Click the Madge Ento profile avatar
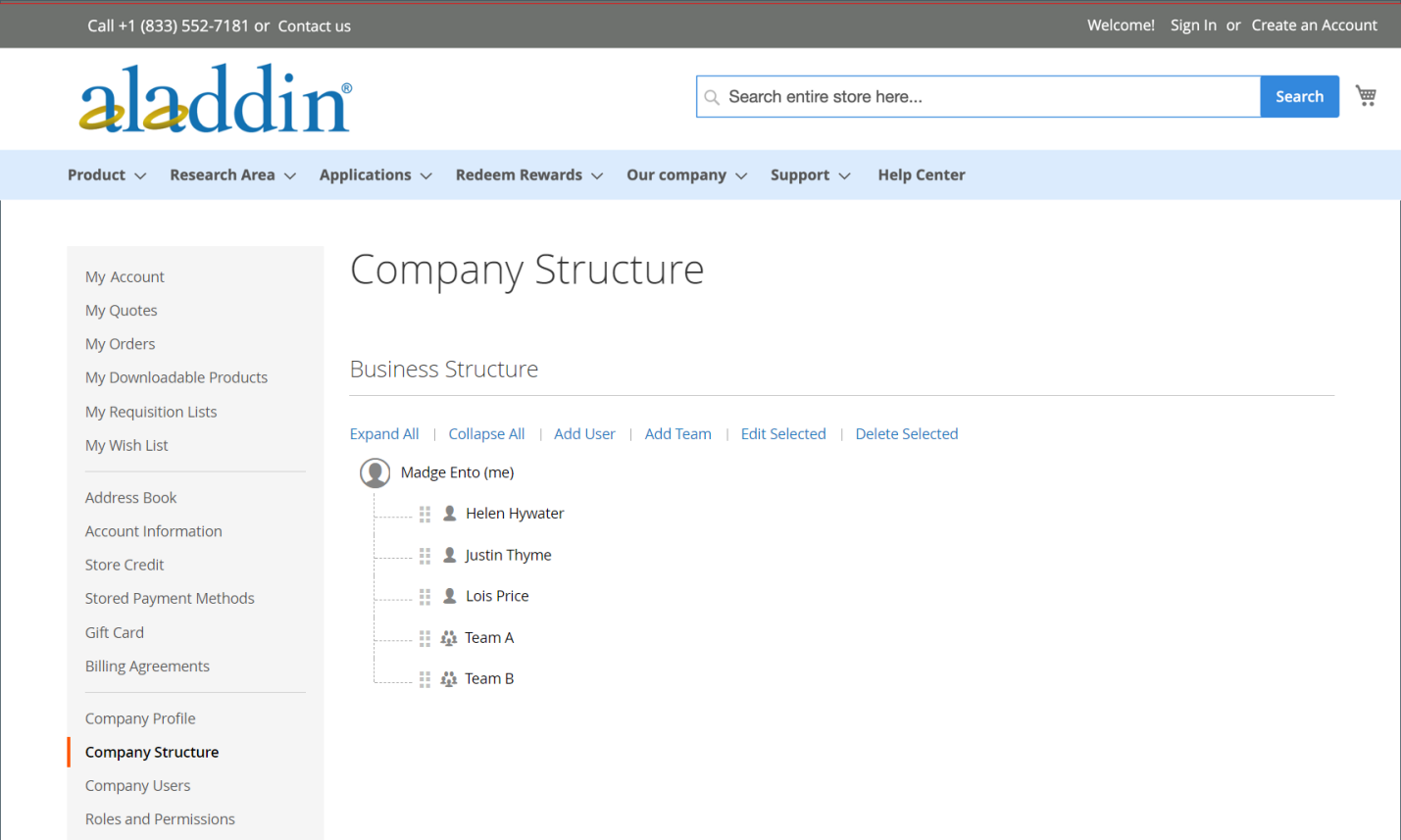This screenshot has width=1401, height=840. 375,472
